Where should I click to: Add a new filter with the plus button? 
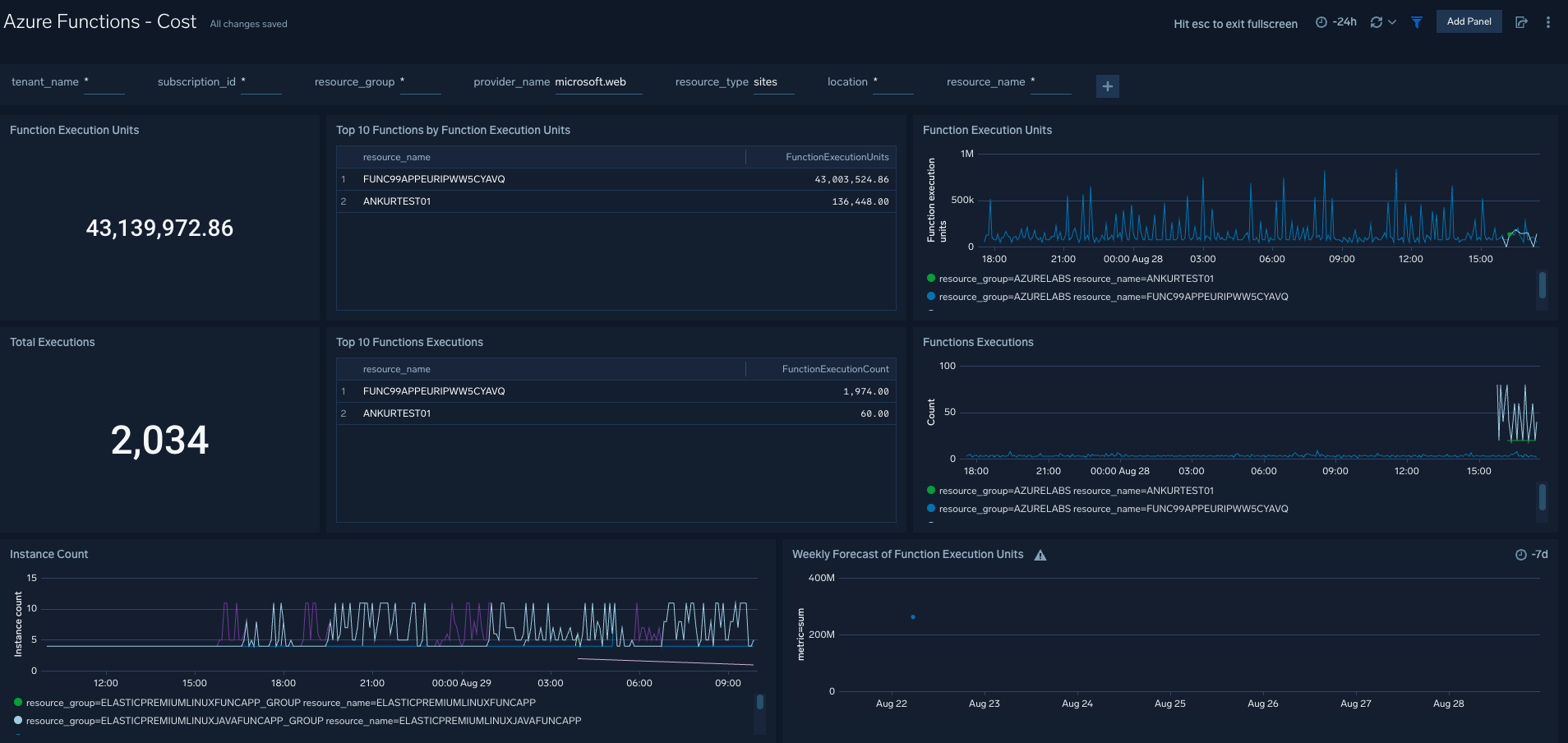[1108, 85]
